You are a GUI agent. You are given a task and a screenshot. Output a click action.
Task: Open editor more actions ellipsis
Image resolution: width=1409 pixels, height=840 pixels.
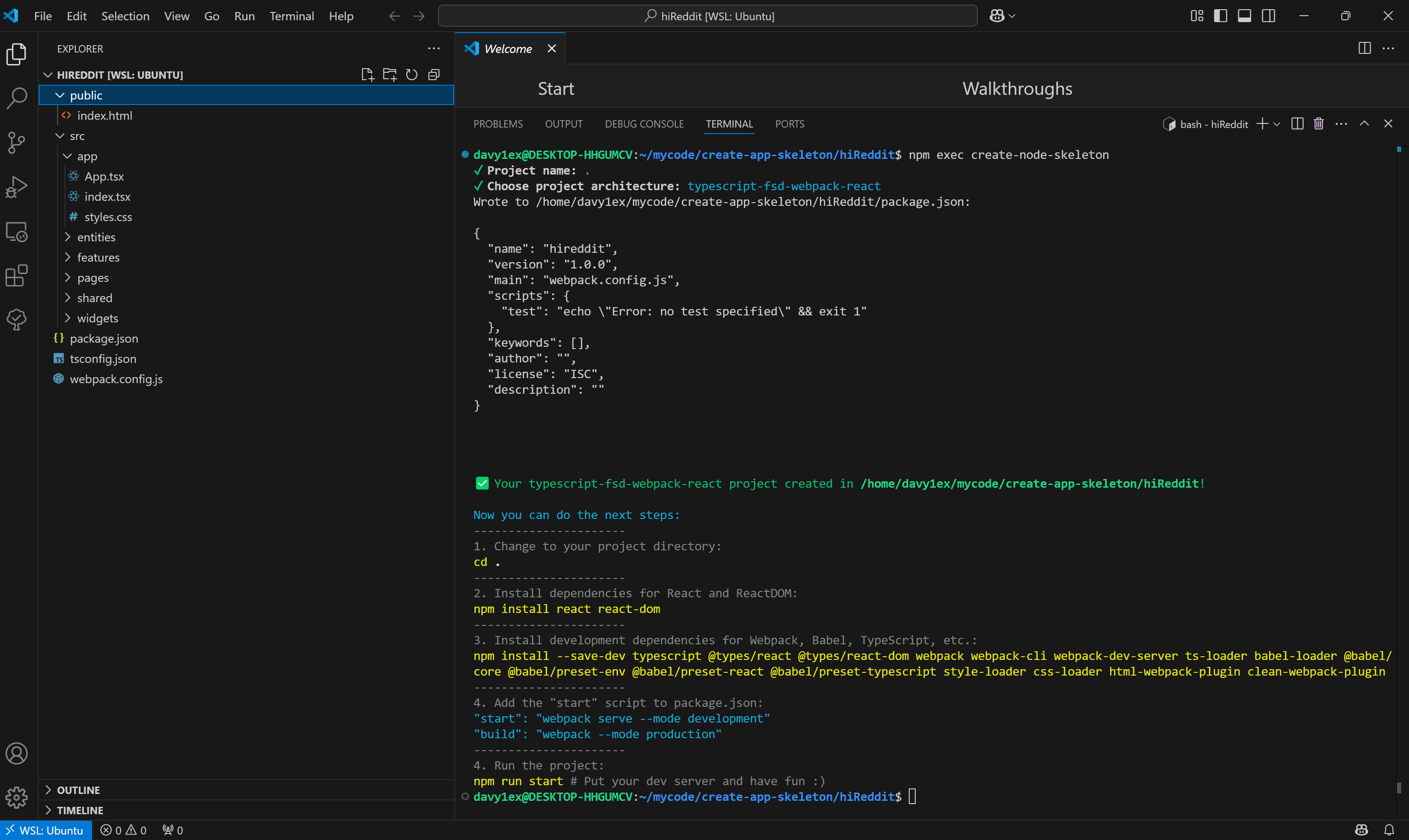click(x=1388, y=49)
